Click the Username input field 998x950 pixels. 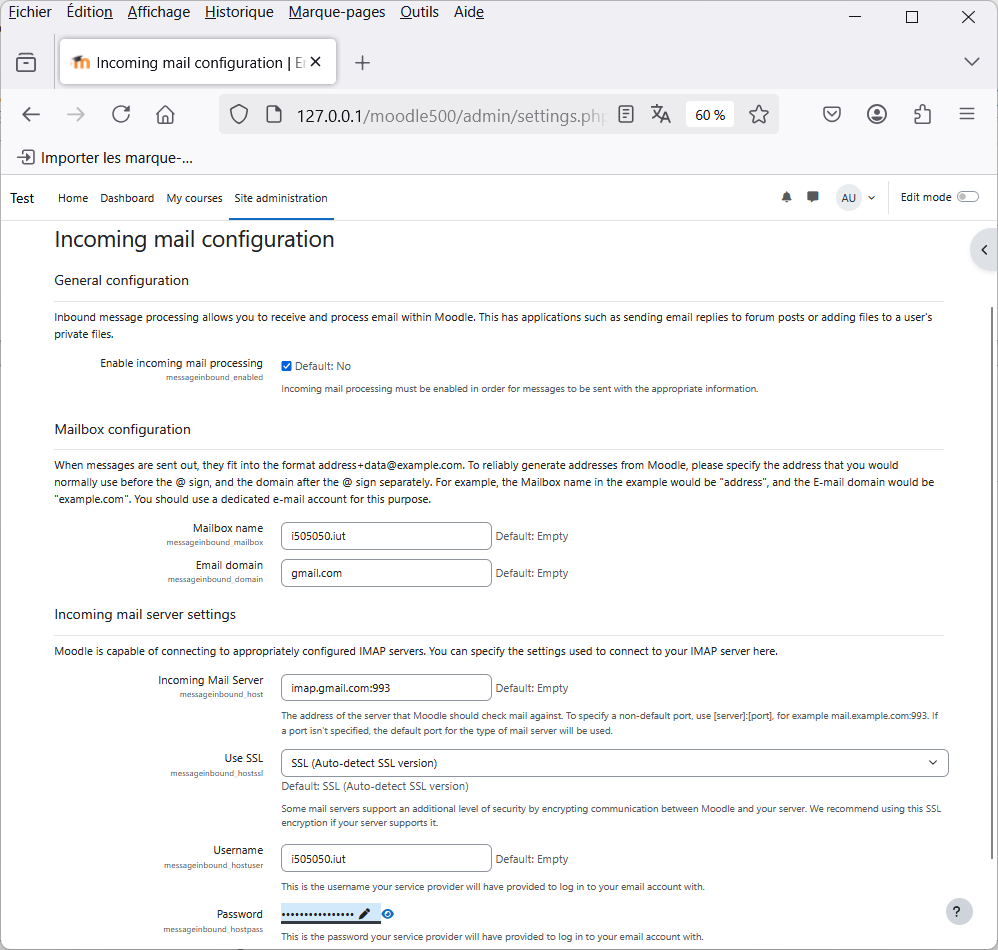[386, 858]
